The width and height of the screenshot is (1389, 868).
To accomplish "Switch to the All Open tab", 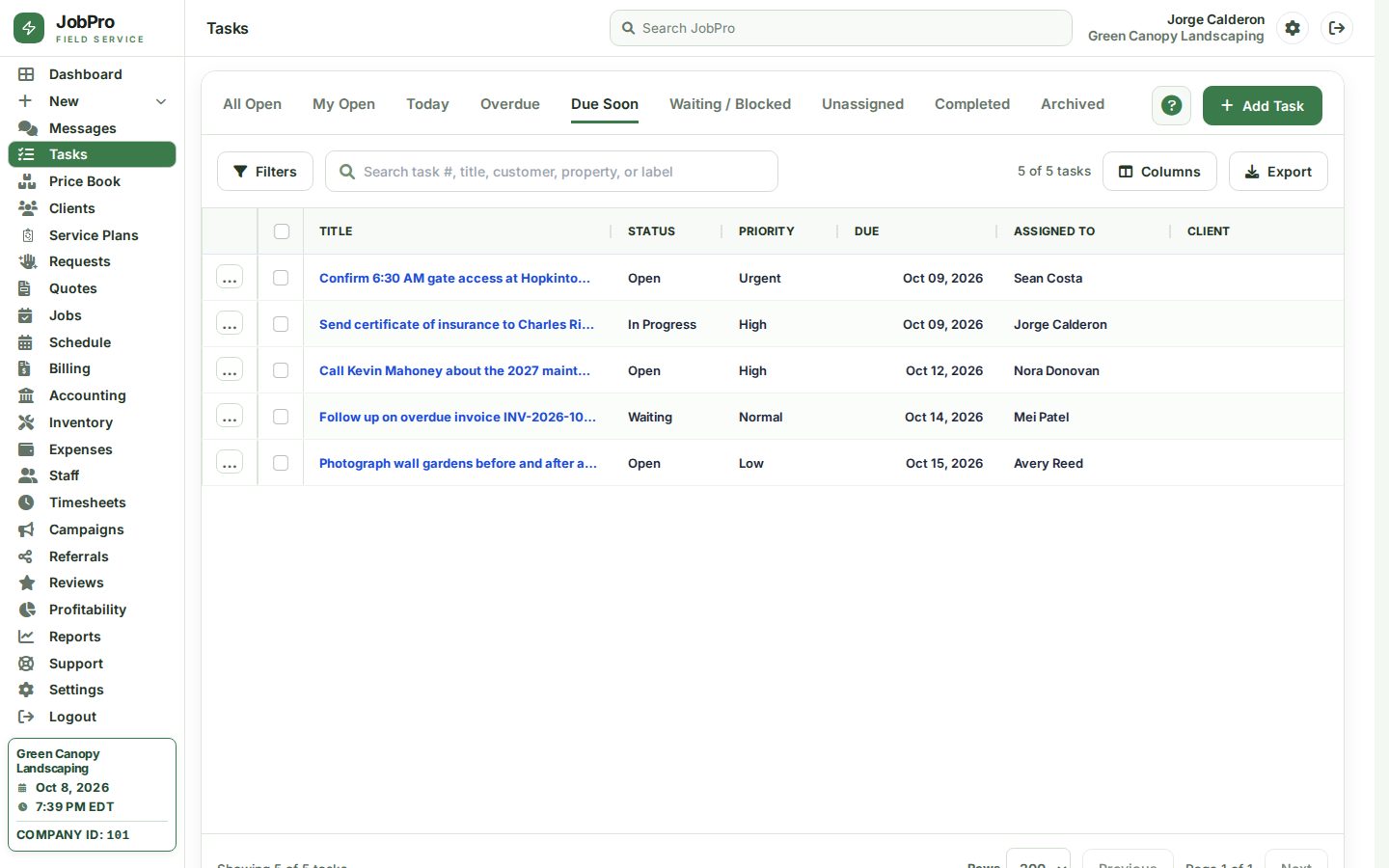I will click(x=252, y=104).
